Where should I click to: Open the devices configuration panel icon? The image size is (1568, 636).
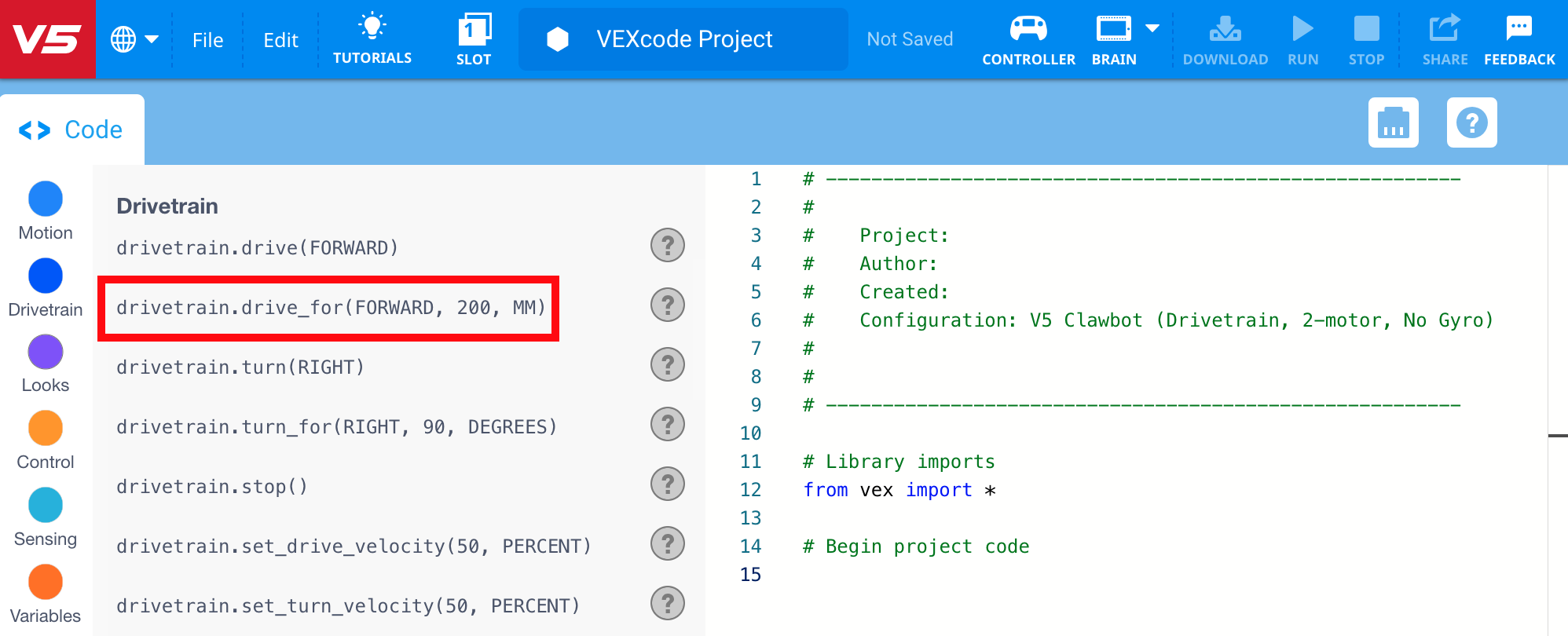tap(1393, 122)
